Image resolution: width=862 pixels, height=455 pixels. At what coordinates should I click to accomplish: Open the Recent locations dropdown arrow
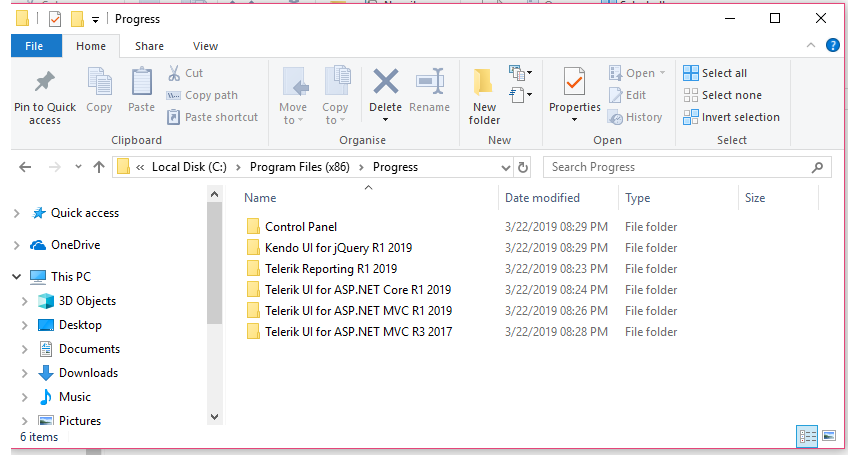(x=78, y=167)
